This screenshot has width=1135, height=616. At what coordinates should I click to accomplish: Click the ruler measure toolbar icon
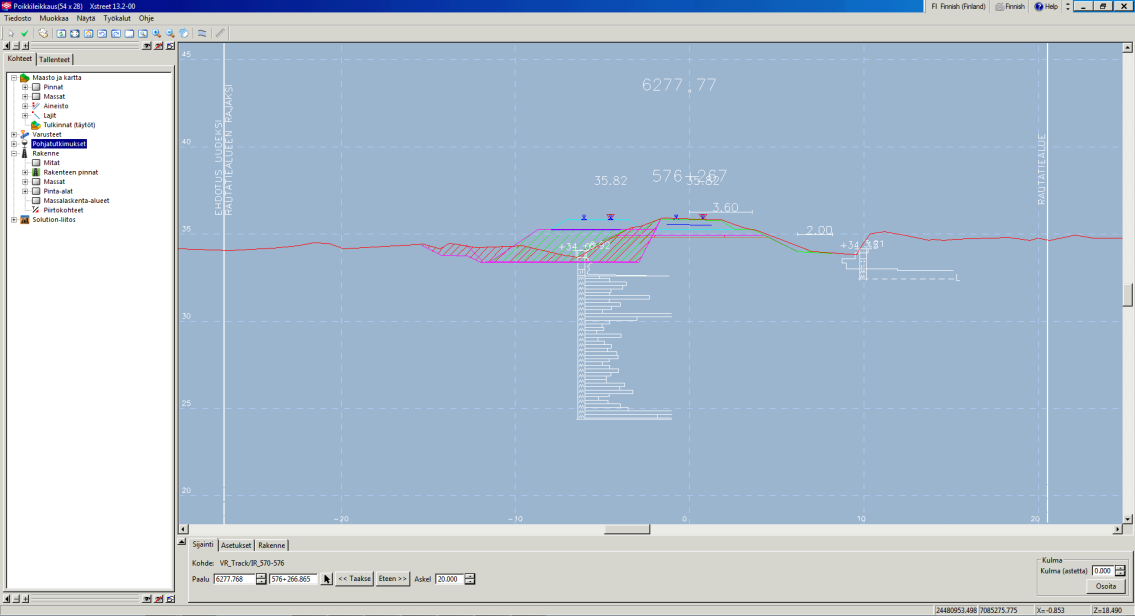click(220, 33)
